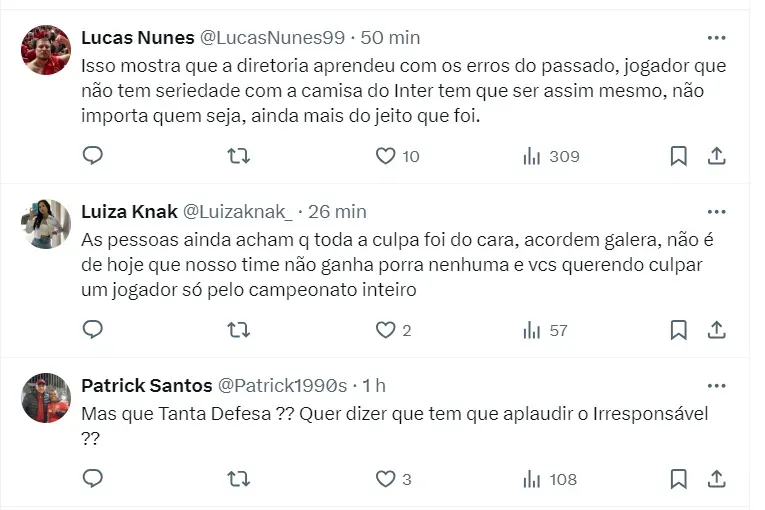The height and width of the screenshot is (510, 765).
Task: Share Luiza Knak's tweet
Action: (x=716, y=330)
